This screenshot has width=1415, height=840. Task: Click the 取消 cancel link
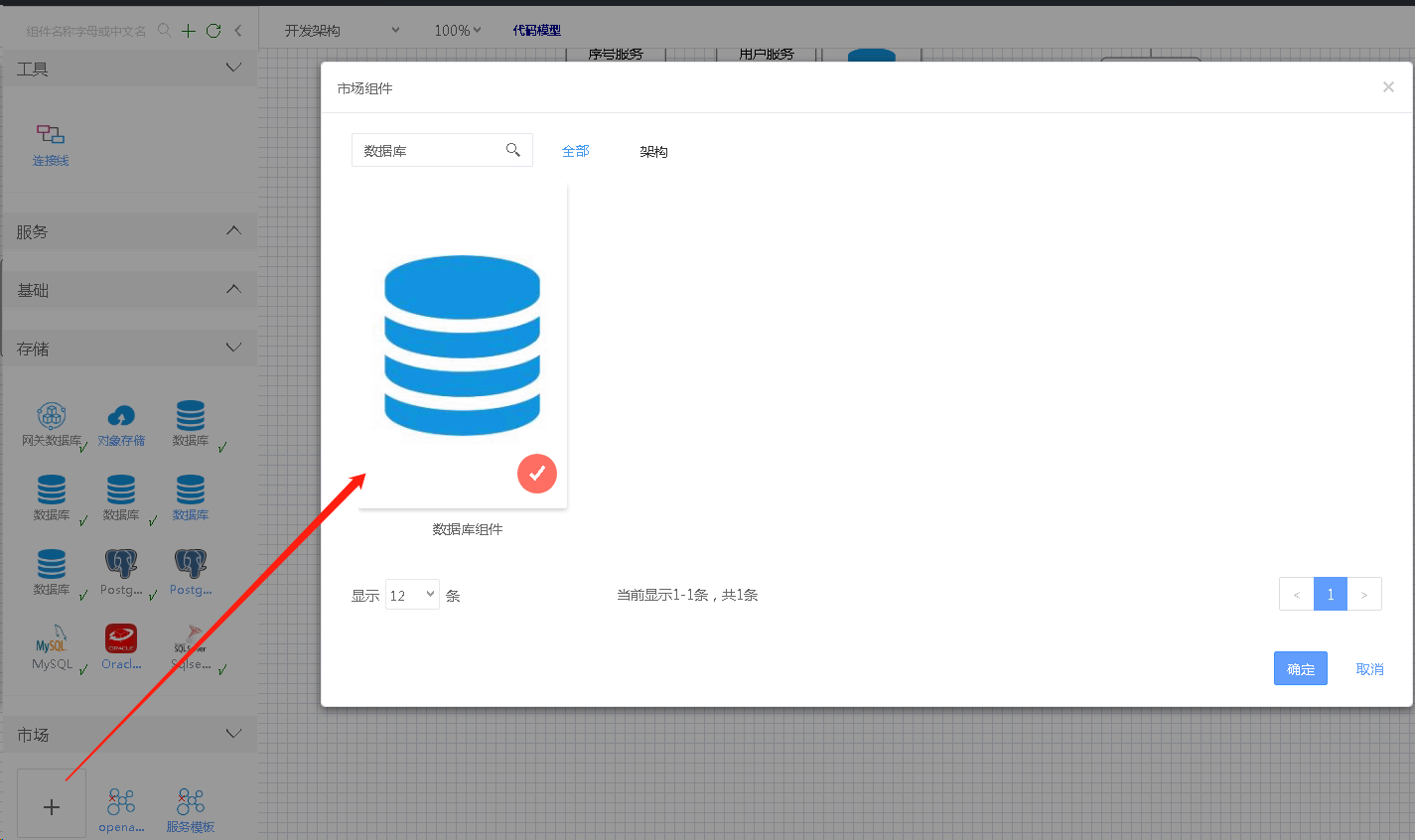tap(1369, 669)
